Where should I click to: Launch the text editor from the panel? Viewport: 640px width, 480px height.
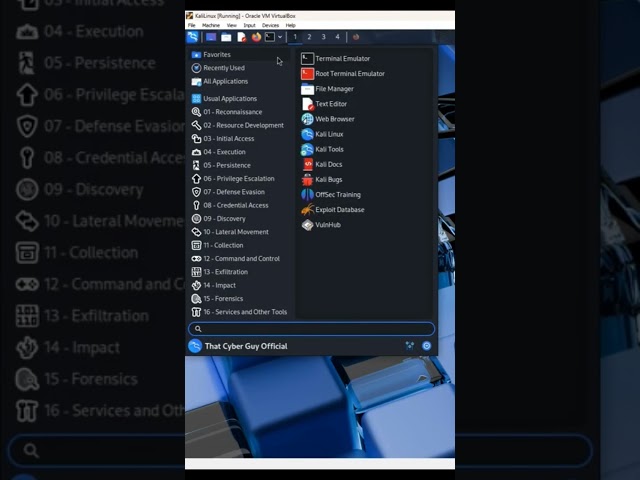click(x=241, y=38)
